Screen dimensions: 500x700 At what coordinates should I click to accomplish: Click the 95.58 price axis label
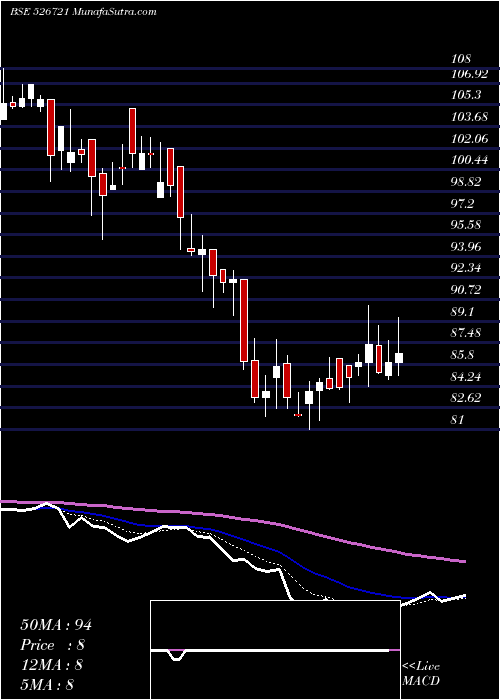(x=468, y=225)
